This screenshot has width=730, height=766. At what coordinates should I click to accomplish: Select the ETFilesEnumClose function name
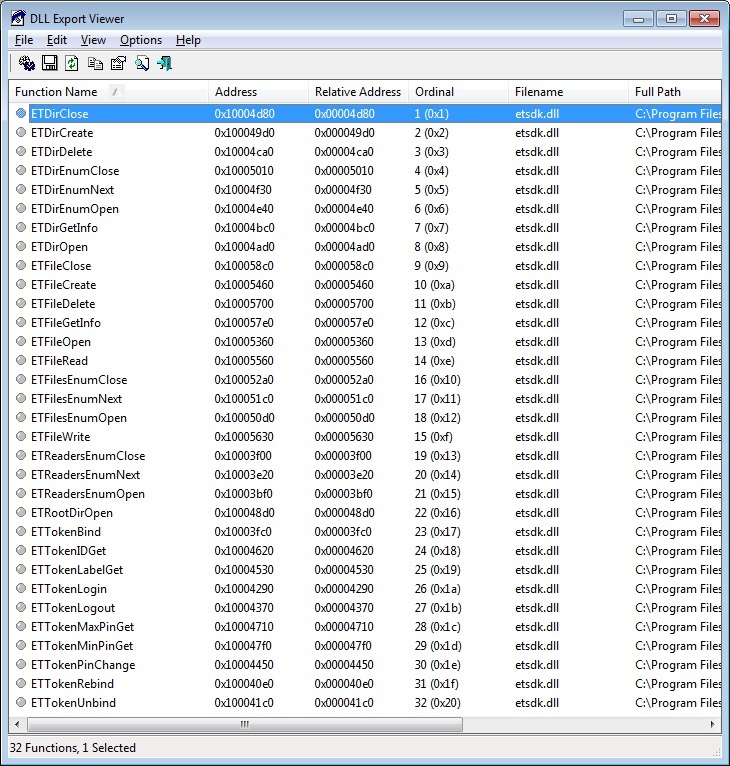point(79,380)
